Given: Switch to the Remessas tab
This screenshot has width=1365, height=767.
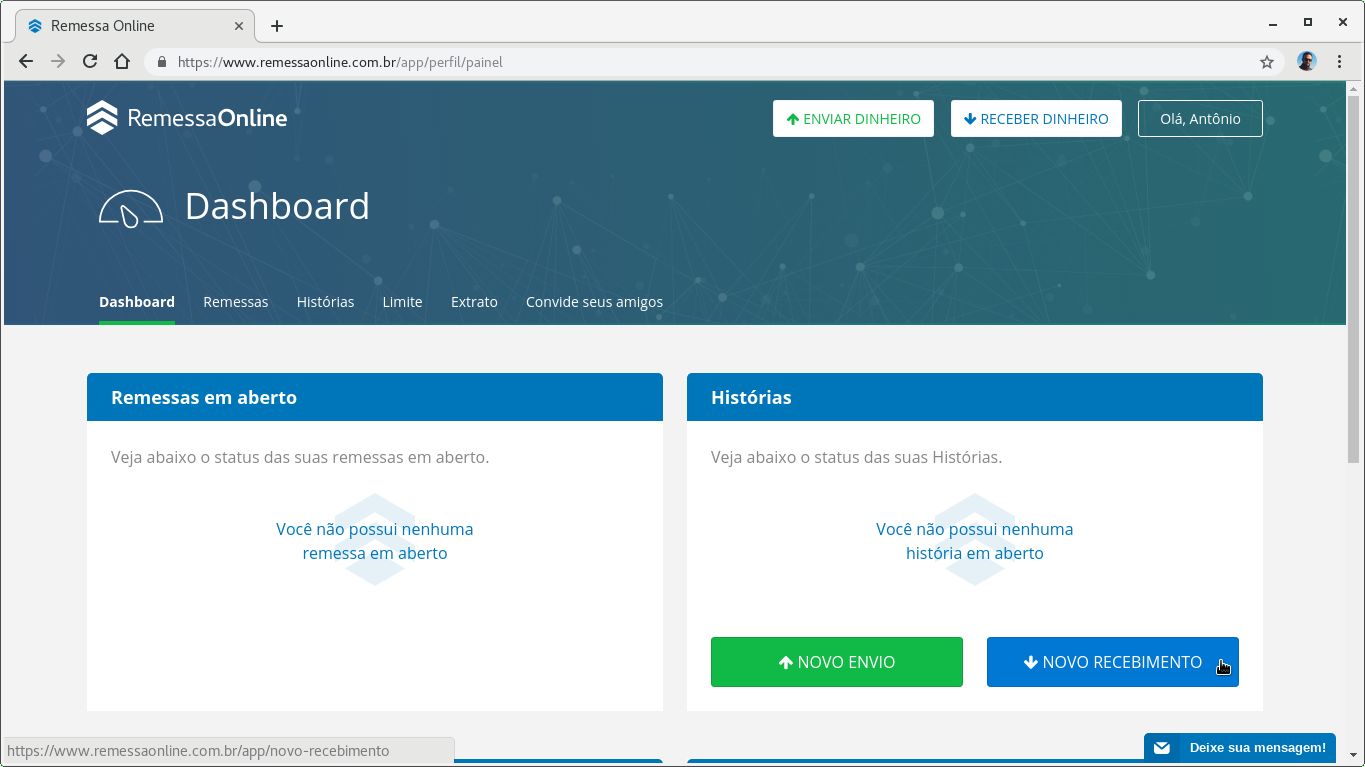Looking at the screenshot, I should point(236,302).
